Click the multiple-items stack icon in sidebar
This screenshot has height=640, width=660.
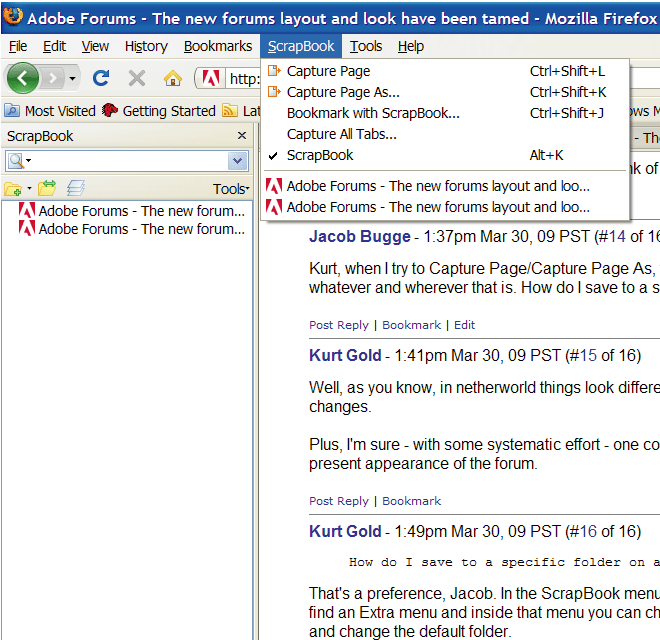[76, 188]
